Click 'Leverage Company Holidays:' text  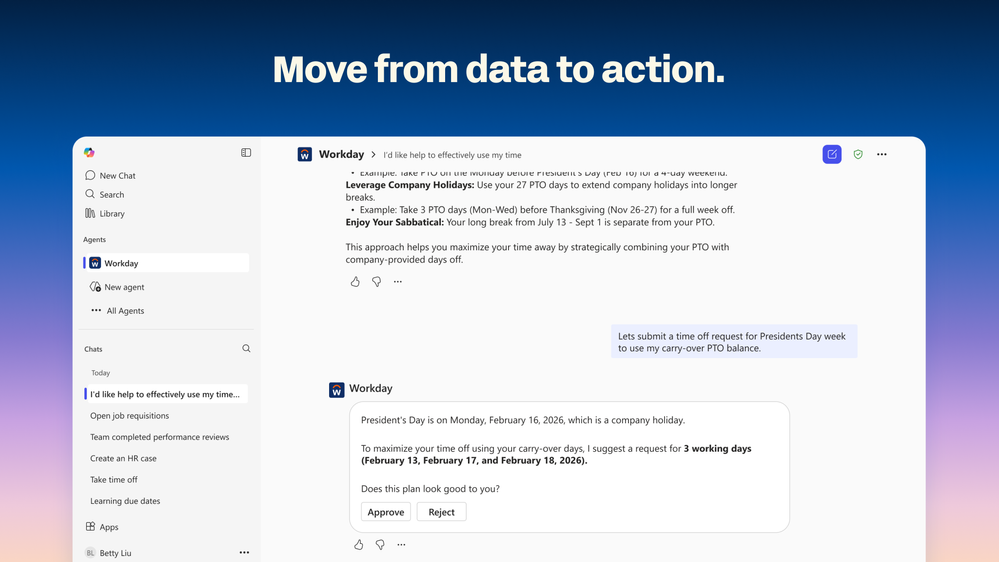[410, 185]
